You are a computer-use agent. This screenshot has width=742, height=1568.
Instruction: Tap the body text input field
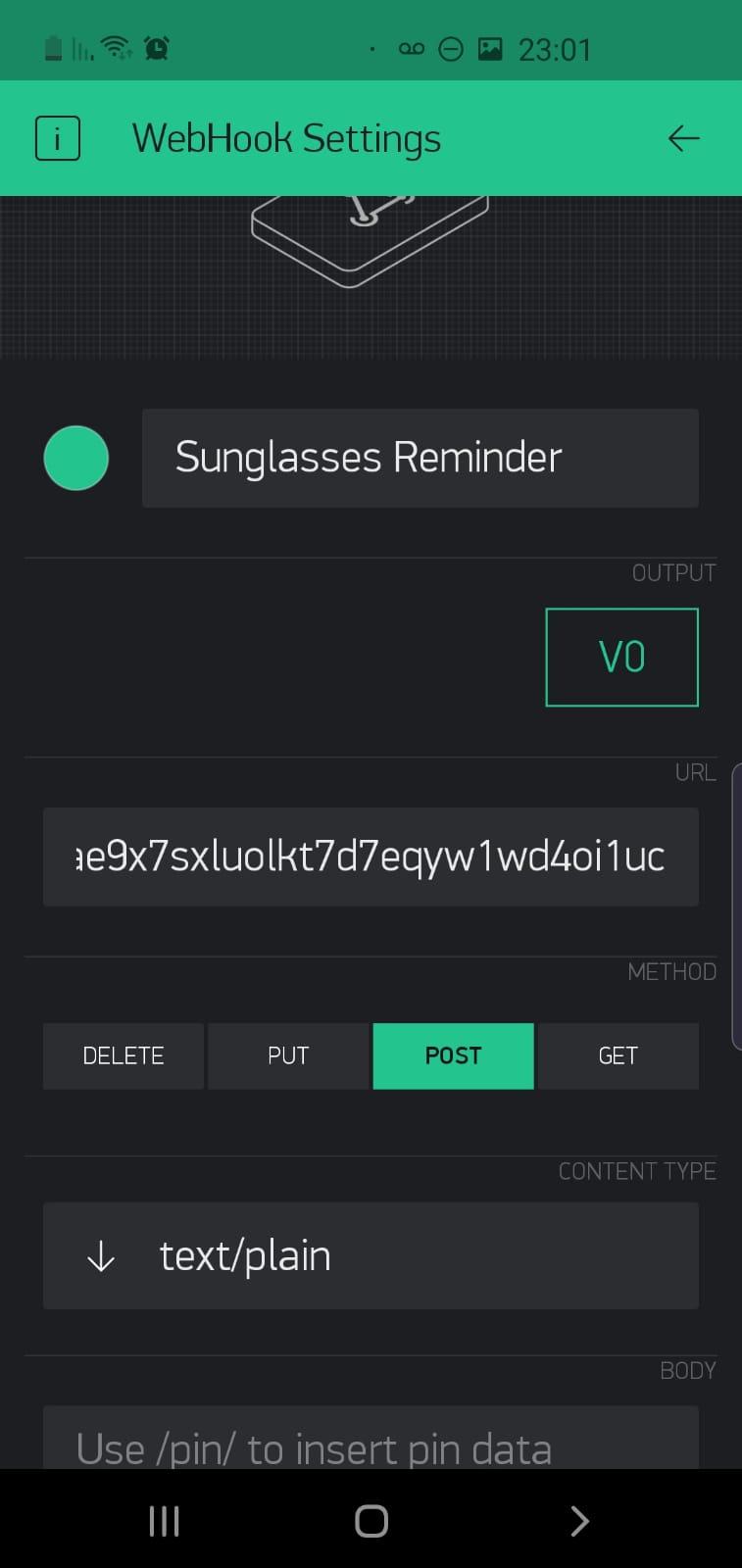pos(371,1441)
